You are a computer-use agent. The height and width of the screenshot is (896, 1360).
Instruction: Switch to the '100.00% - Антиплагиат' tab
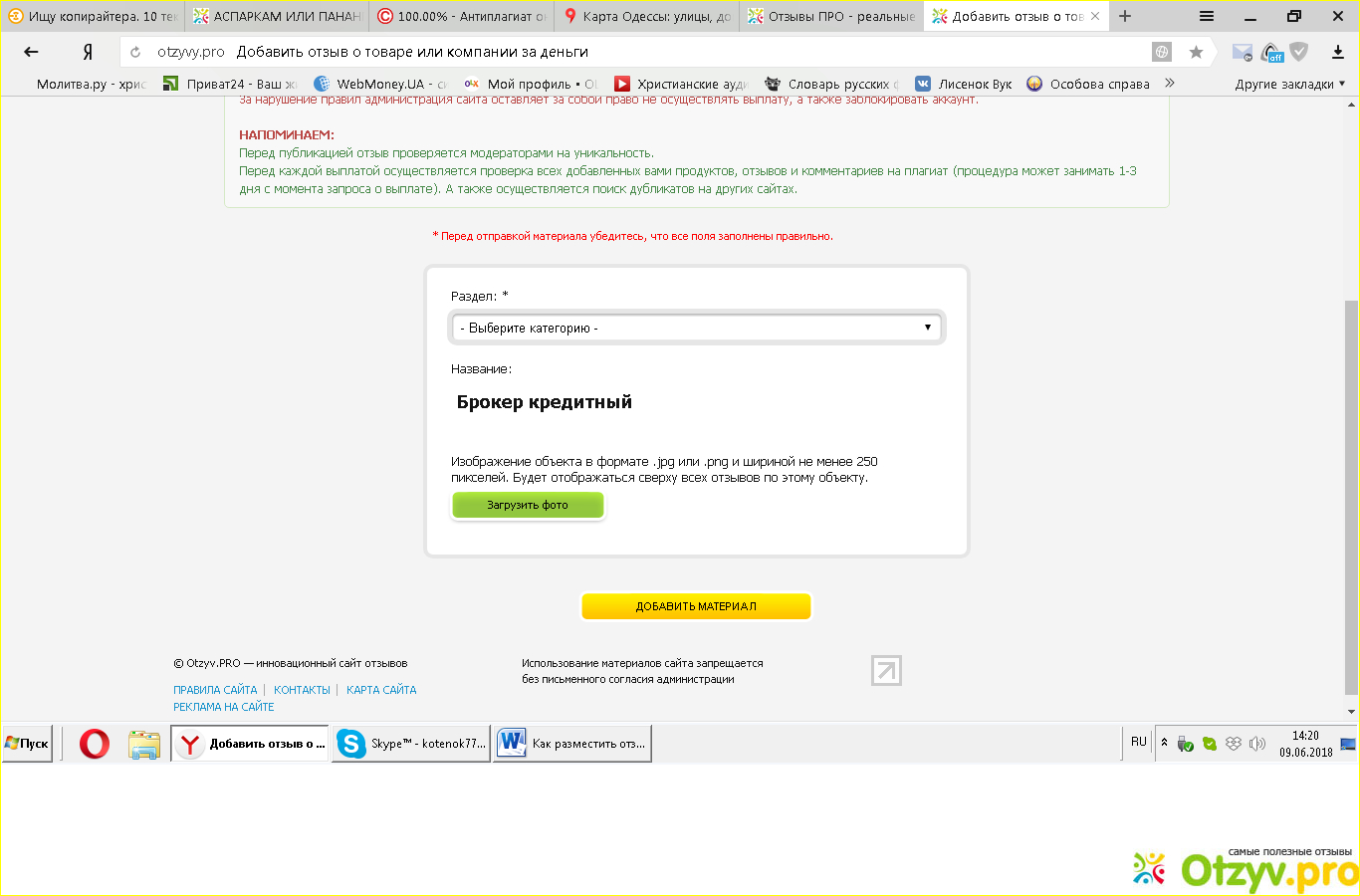pyautogui.click(x=462, y=16)
